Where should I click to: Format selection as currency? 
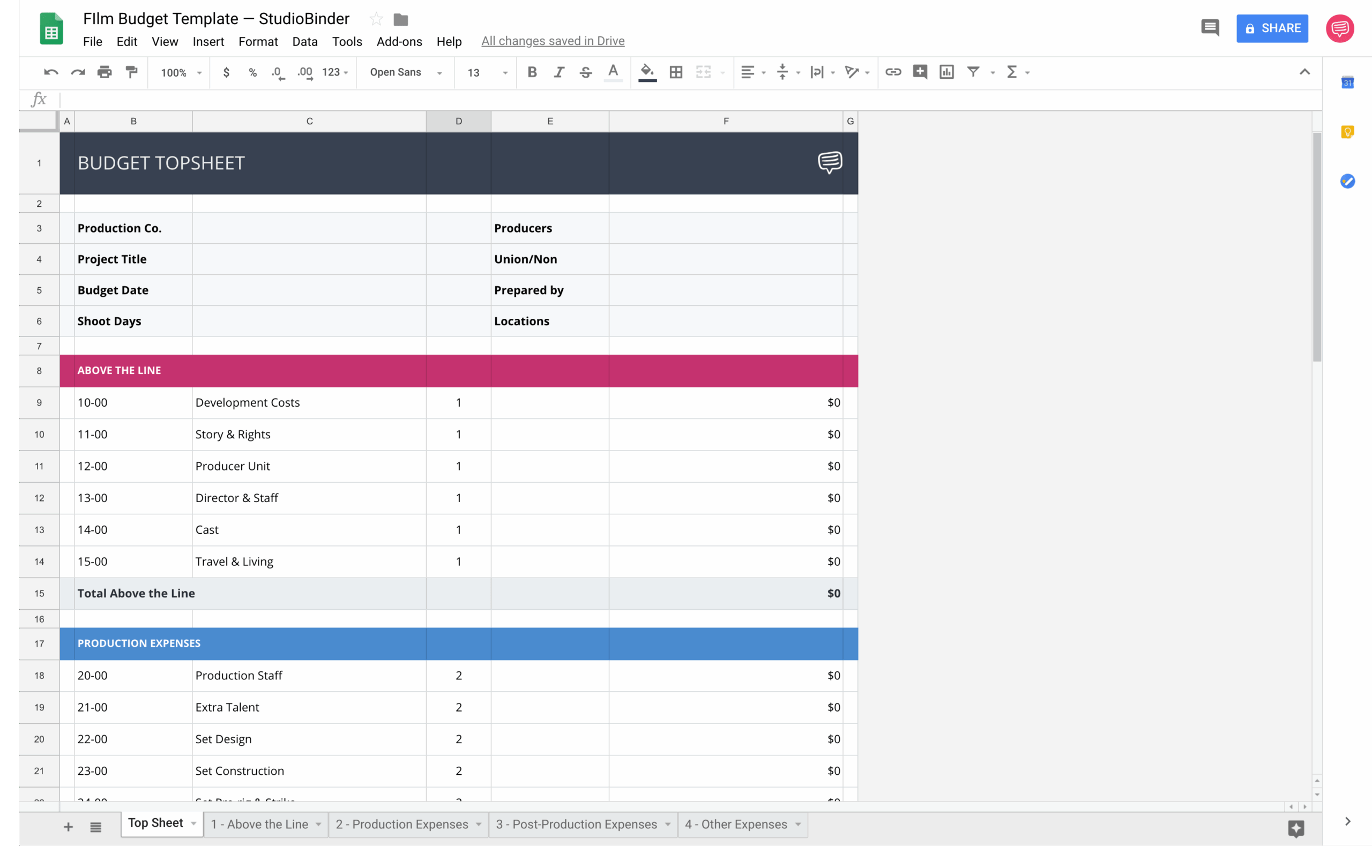(226, 72)
